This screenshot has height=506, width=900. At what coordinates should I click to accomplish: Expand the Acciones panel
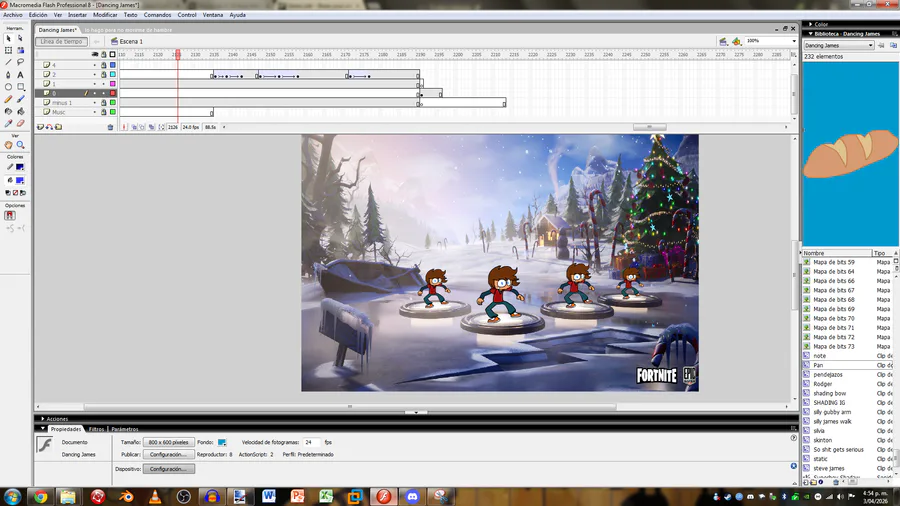pos(42,419)
